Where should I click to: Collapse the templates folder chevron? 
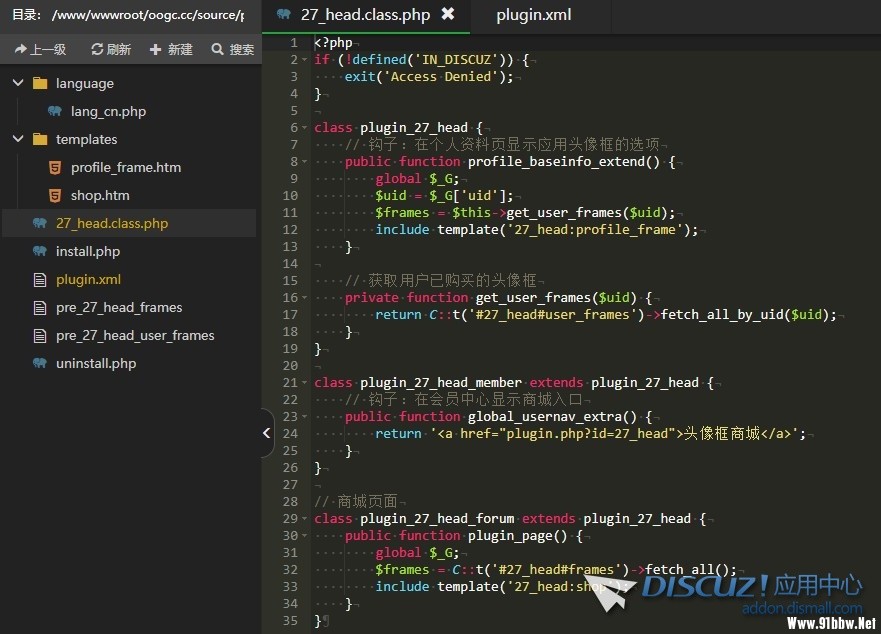[x=18, y=139]
